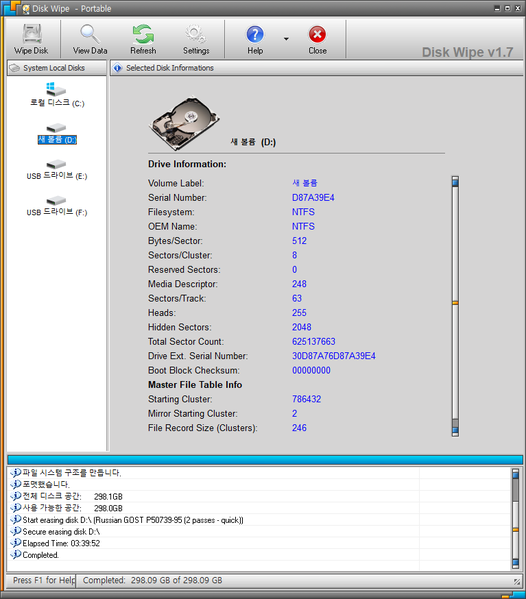Click the Selected Disk Informations header

pos(317,68)
